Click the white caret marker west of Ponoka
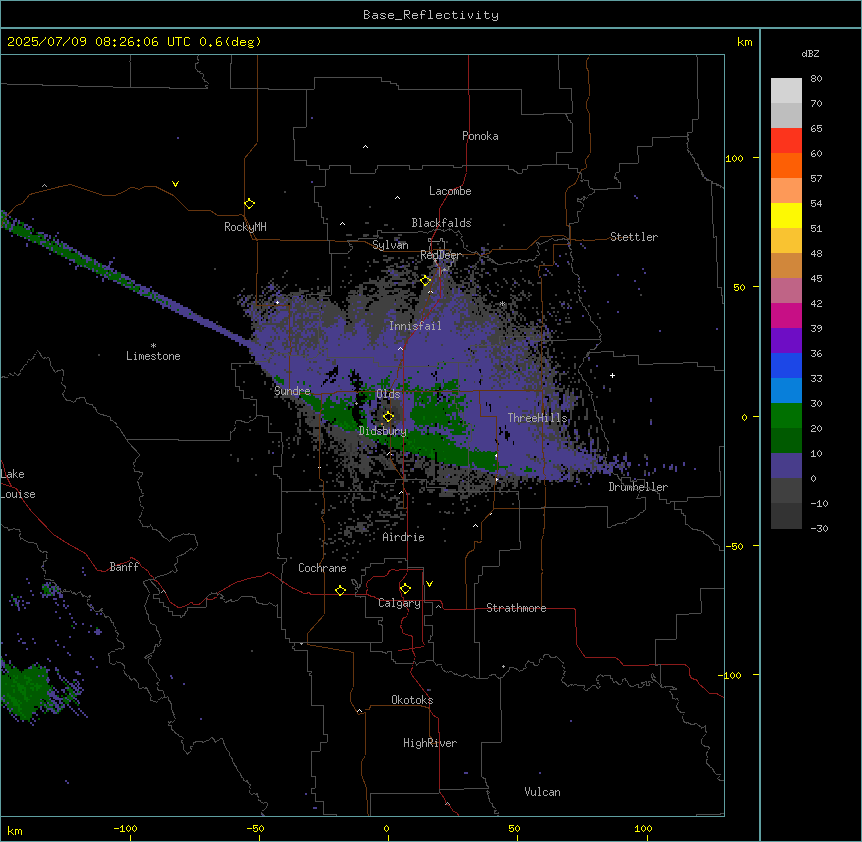862x842 pixels. [366, 147]
